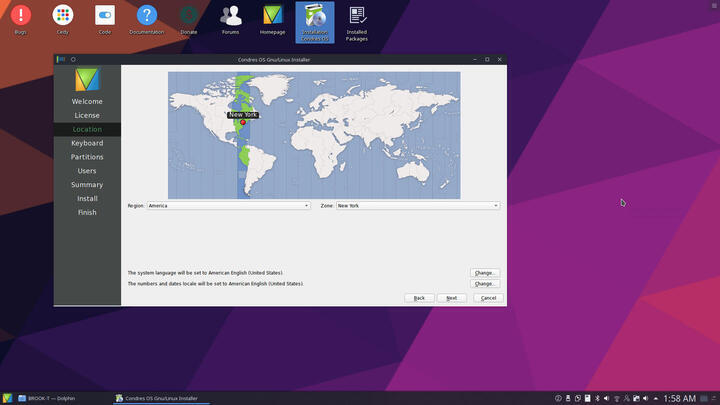Open the Bugs desktop icon

pyautogui.click(x=21, y=19)
